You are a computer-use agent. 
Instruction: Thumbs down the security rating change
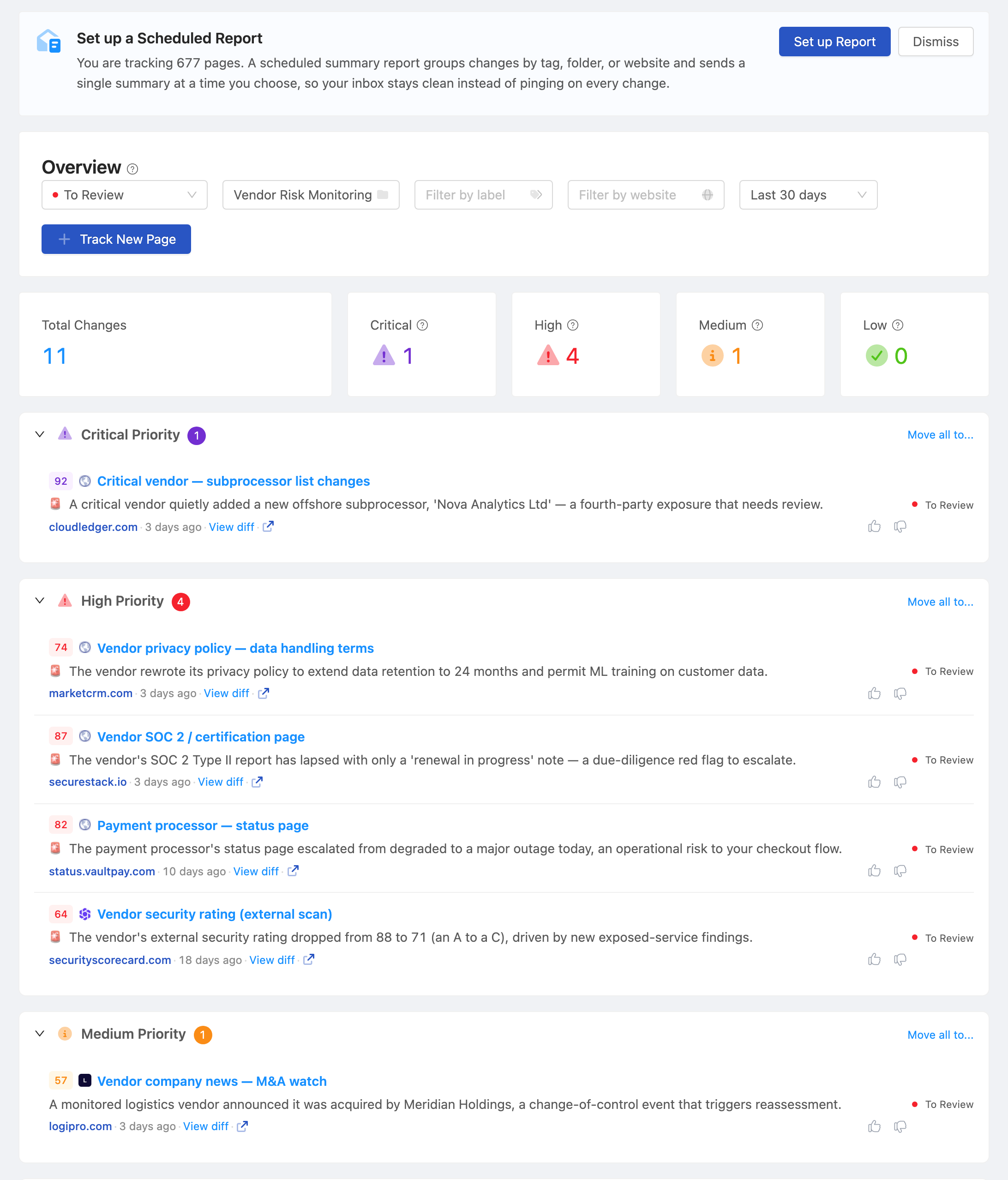pos(900,960)
